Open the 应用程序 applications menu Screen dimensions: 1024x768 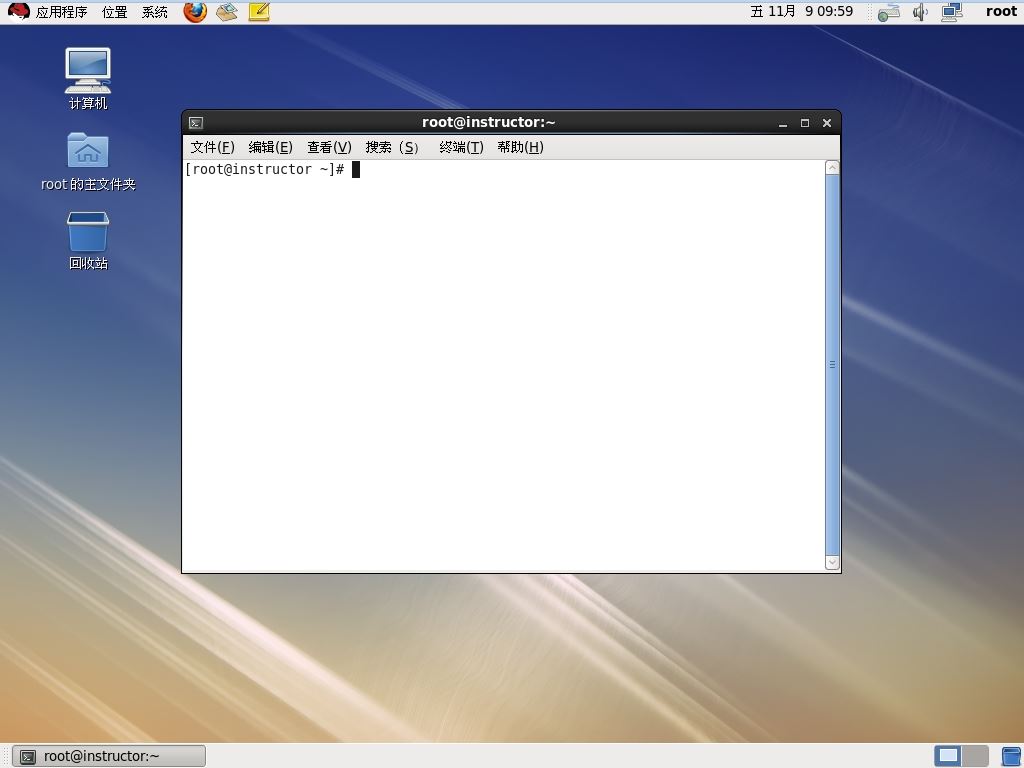coord(61,12)
